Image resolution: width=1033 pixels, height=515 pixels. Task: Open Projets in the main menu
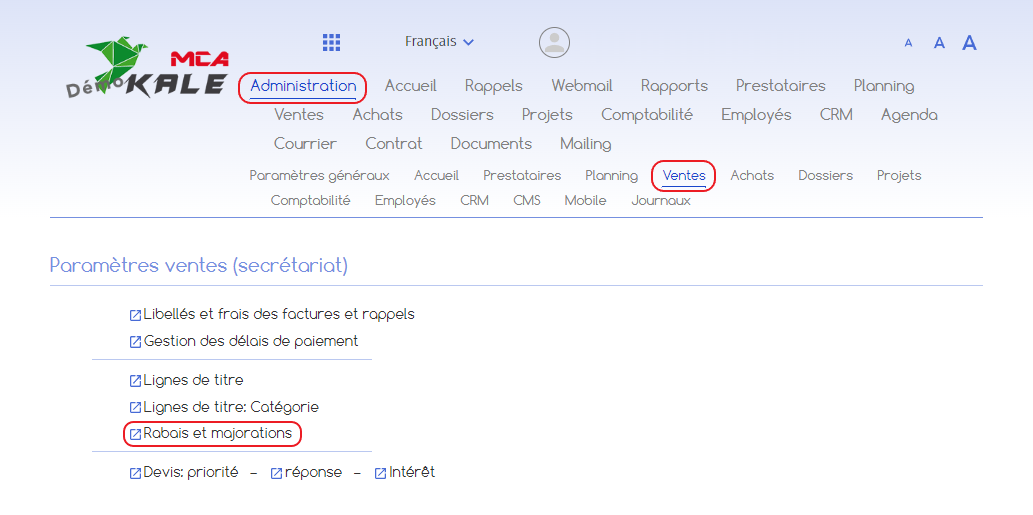[547, 115]
